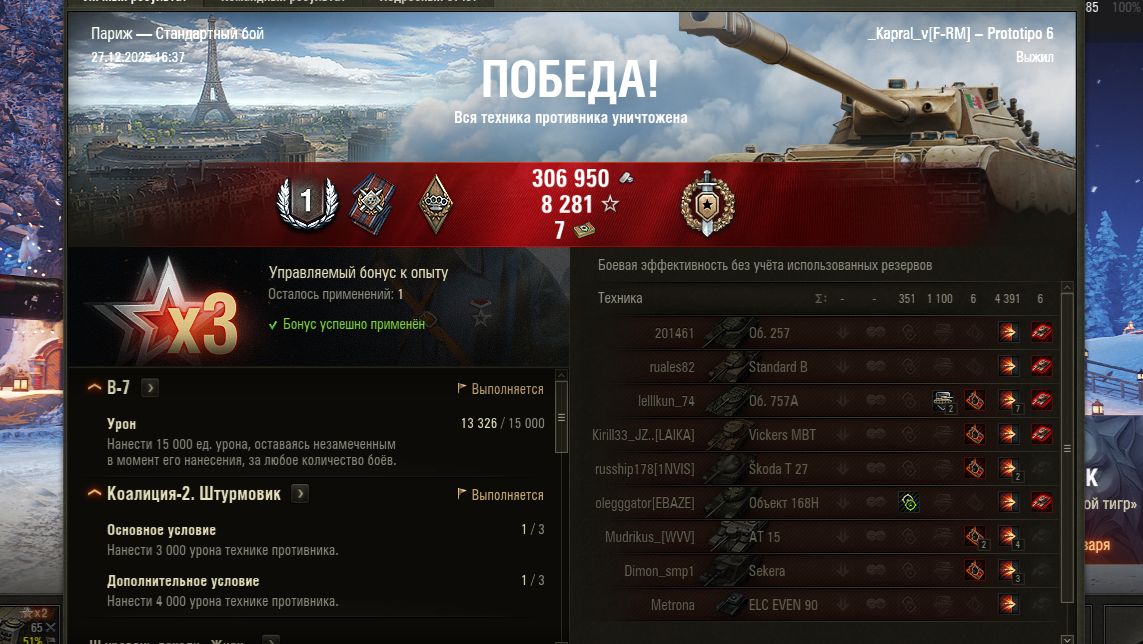Click the missions panel scrollbar handle
Viewport: 1143px width, 644px height.
pos(561,417)
